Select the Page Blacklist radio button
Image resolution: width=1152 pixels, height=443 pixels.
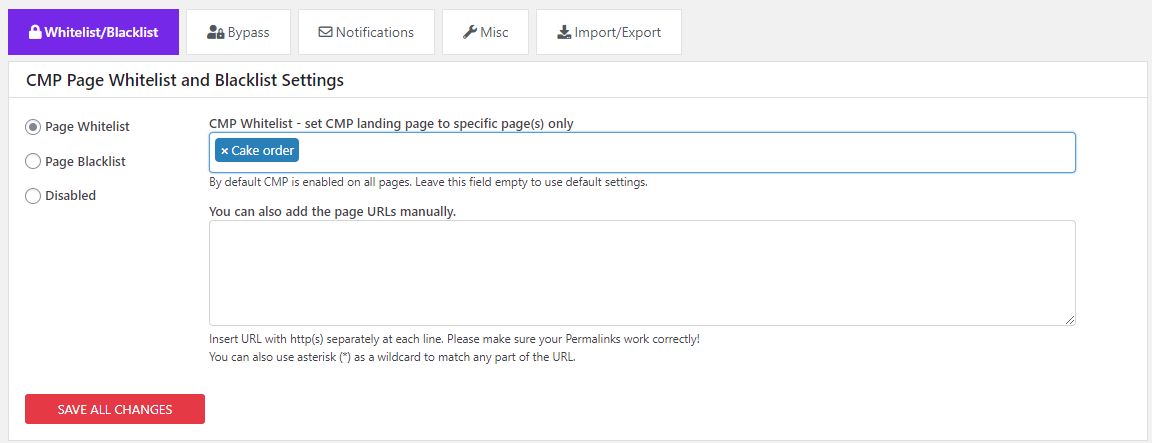tap(33, 161)
